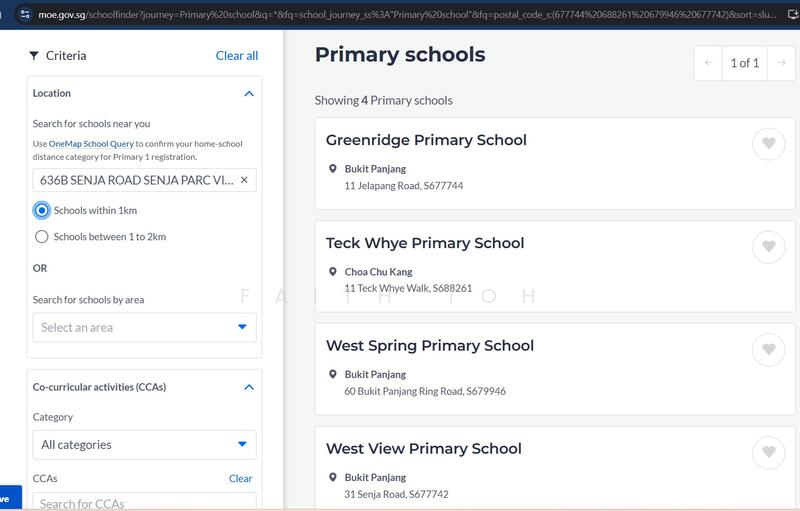Select Schools within 1km radio option
This screenshot has height=511, width=800.
pyautogui.click(x=42, y=210)
